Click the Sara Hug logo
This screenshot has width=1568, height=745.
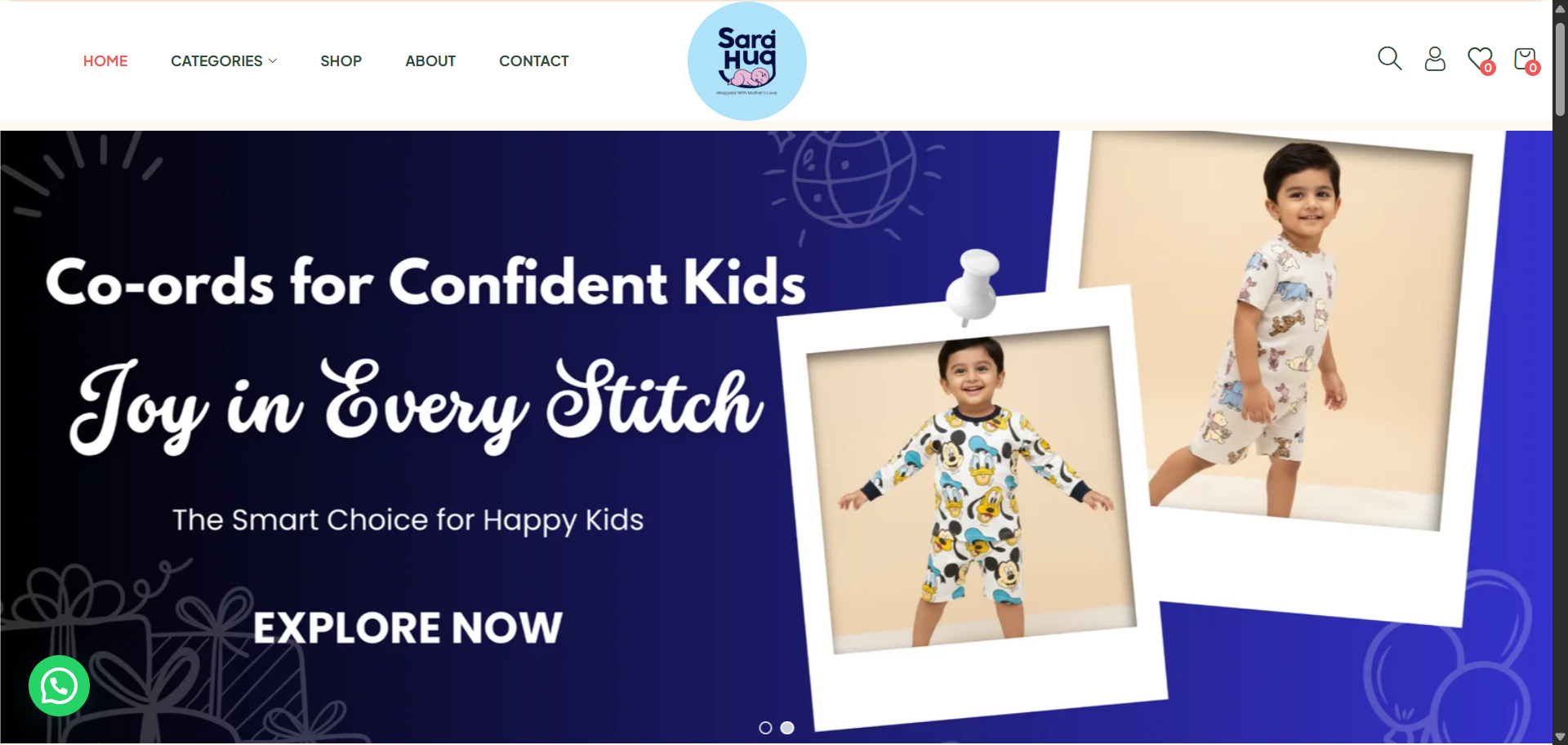click(x=746, y=61)
